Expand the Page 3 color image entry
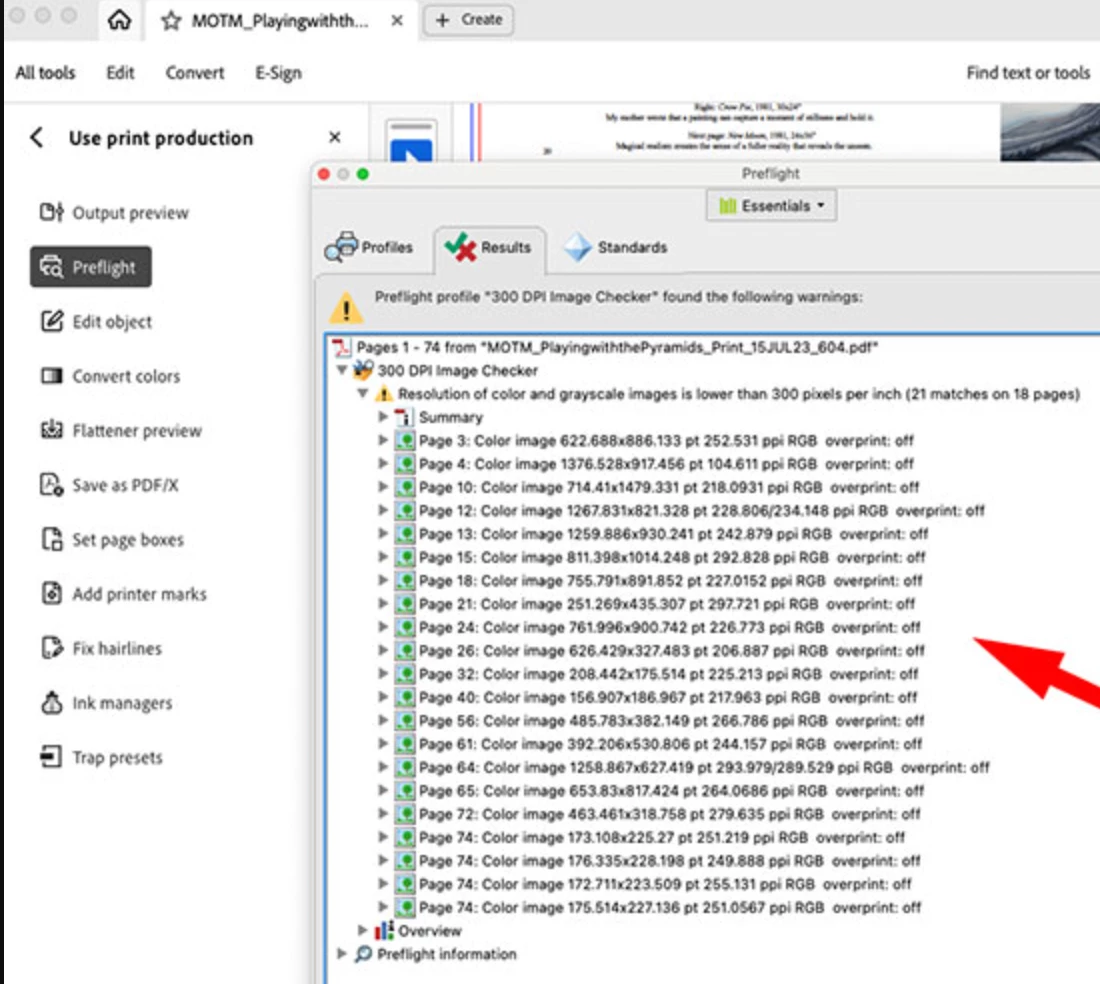1100x984 pixels. click(383, 440)
